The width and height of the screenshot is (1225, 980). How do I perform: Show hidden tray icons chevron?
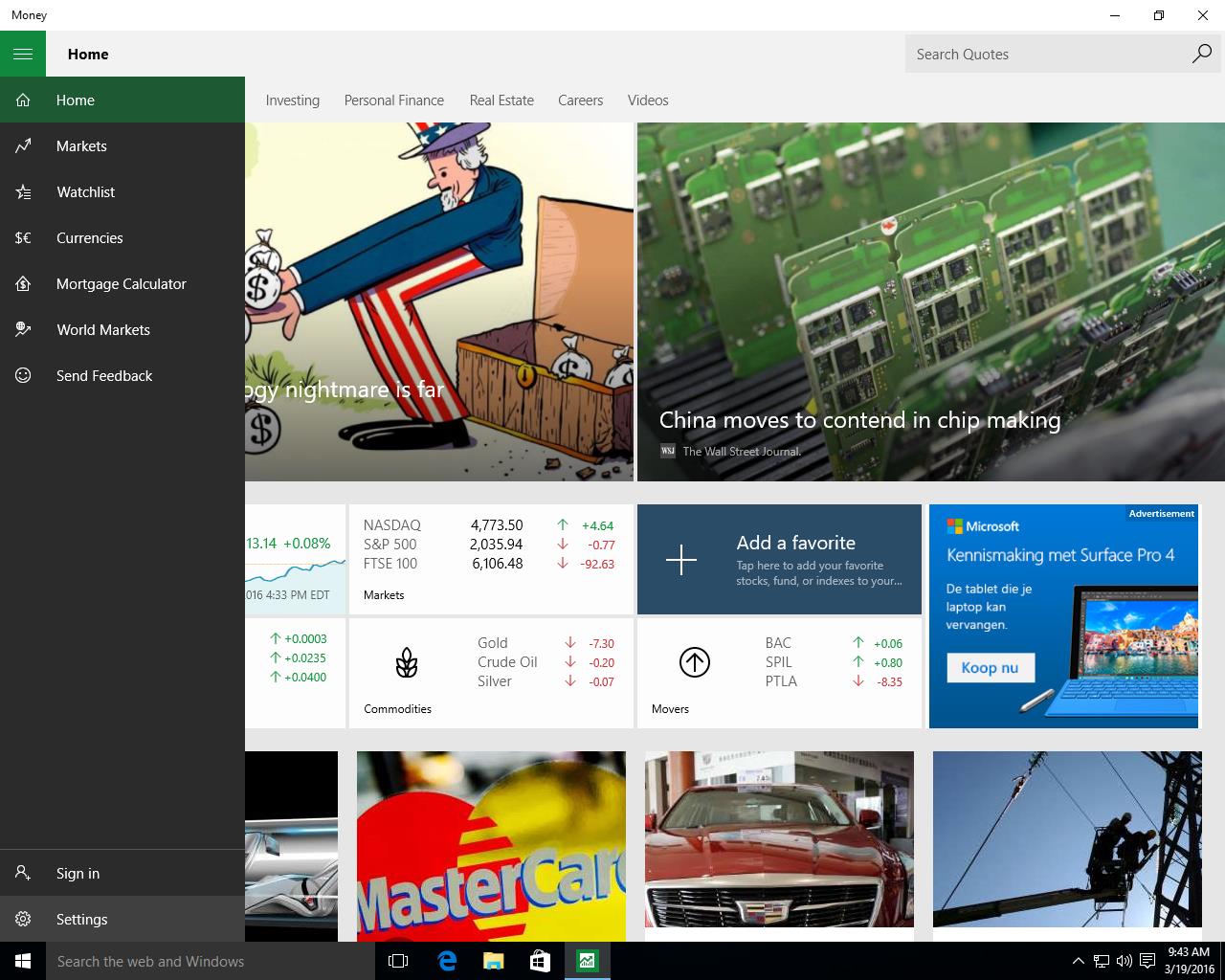[x=1079, y=961]
